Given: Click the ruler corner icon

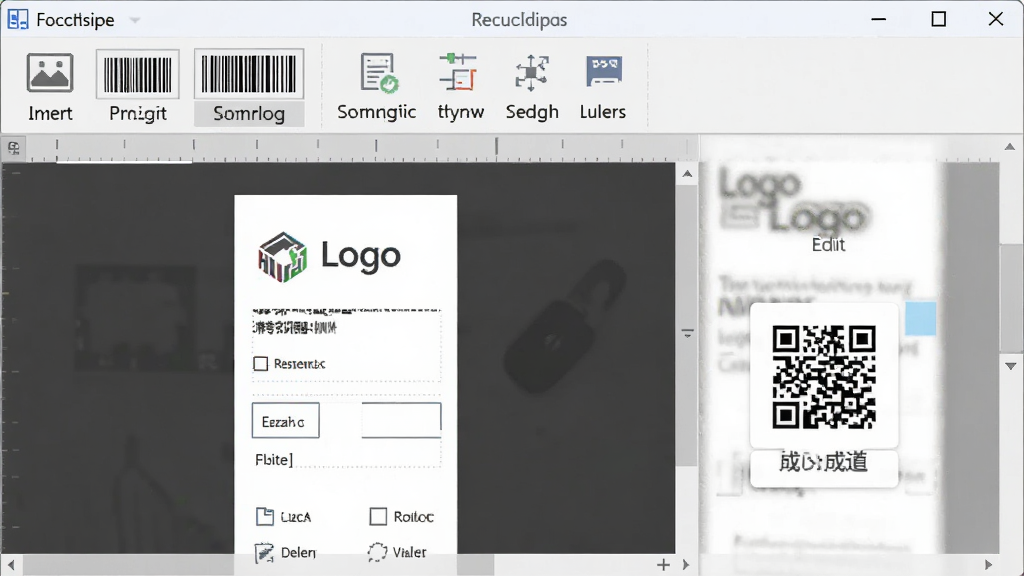Looking at the screenshot, I should tap(14, 148).
